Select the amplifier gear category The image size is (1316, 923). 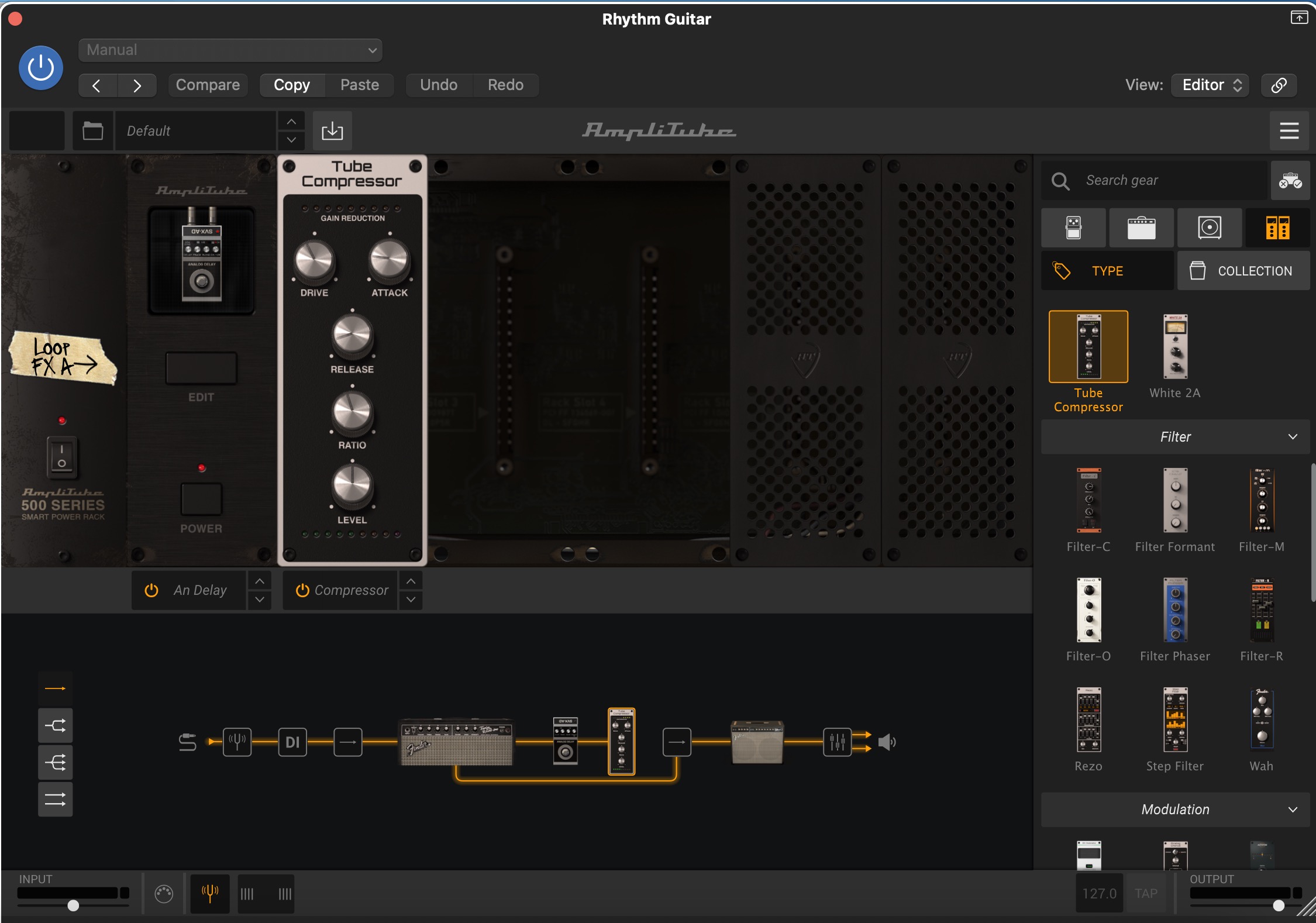pyautogui.click(x=1141, y=228)
